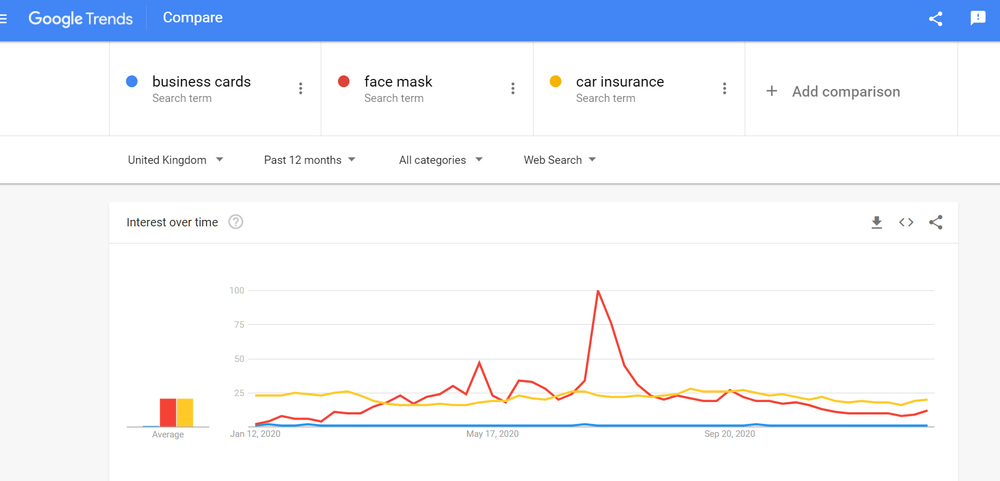1000x481 pixels.
Task: Select the Compare page title
Action: 192,18
